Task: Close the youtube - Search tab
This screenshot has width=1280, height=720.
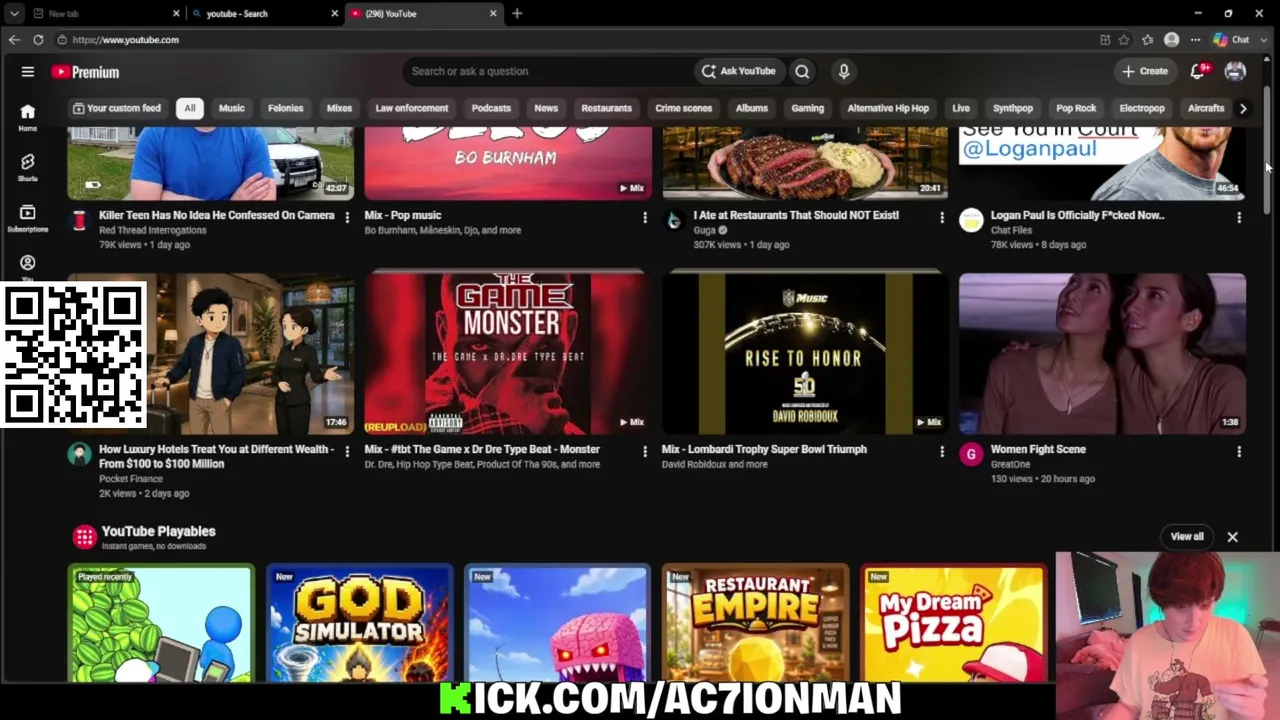Action: pyautogui.click(x=334, y=14)
